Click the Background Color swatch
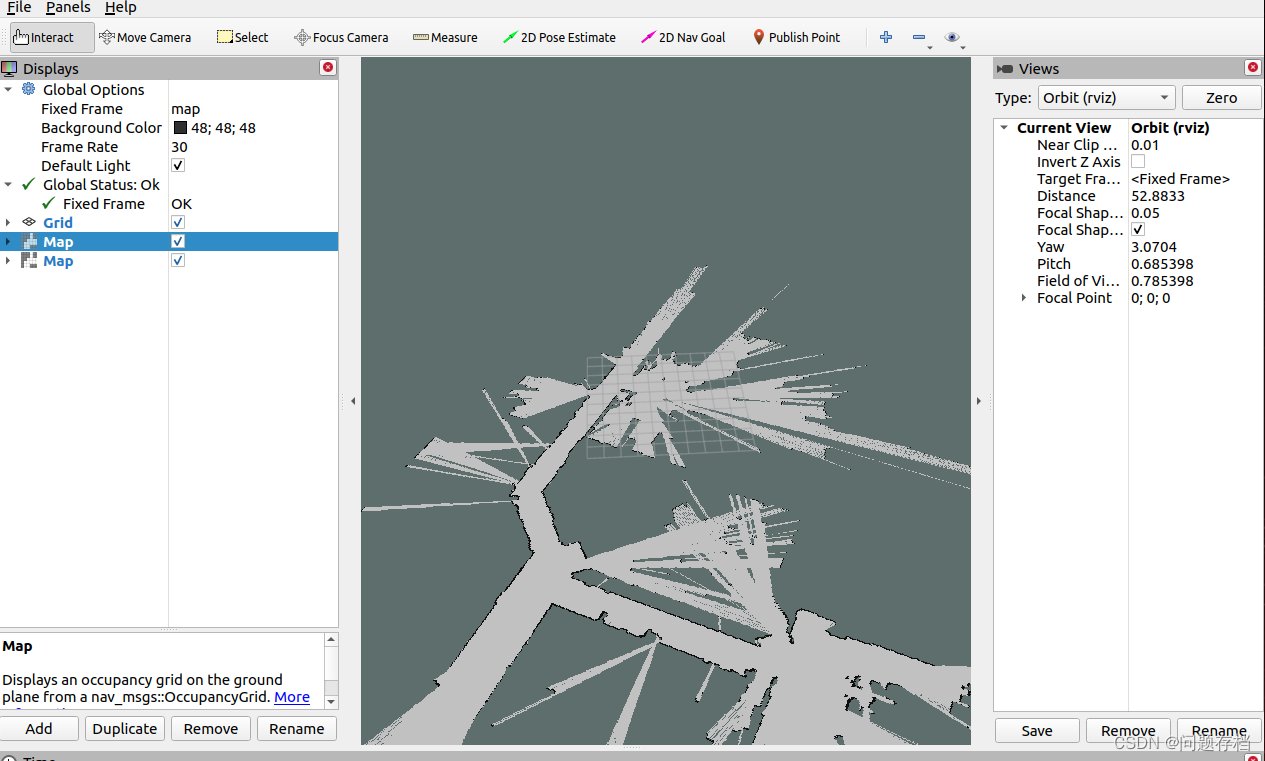This screenshot has width=1265, height=761. 180,127
